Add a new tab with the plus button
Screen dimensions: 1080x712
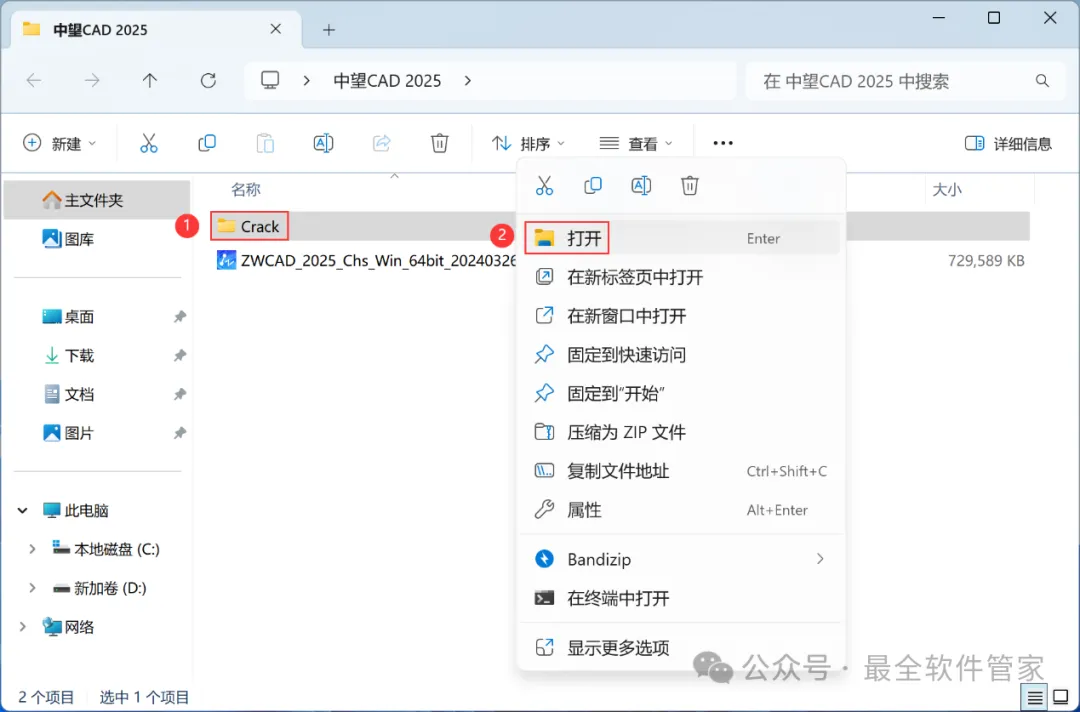coord(329,30)
